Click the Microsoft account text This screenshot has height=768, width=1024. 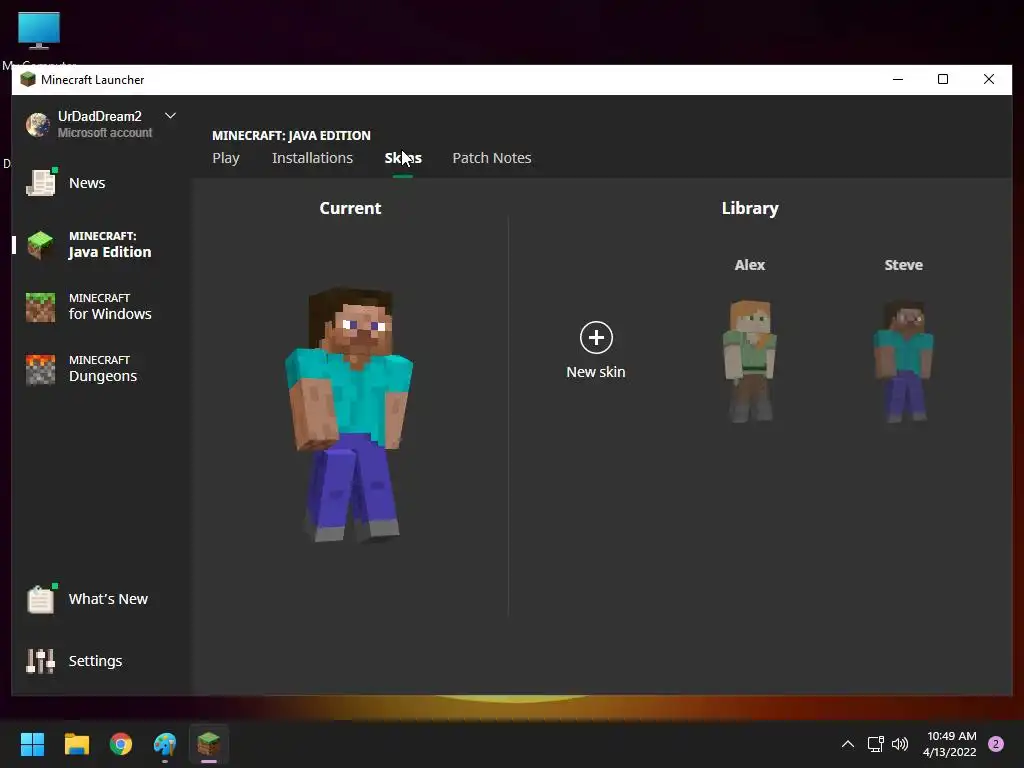(x=105, y=133)
